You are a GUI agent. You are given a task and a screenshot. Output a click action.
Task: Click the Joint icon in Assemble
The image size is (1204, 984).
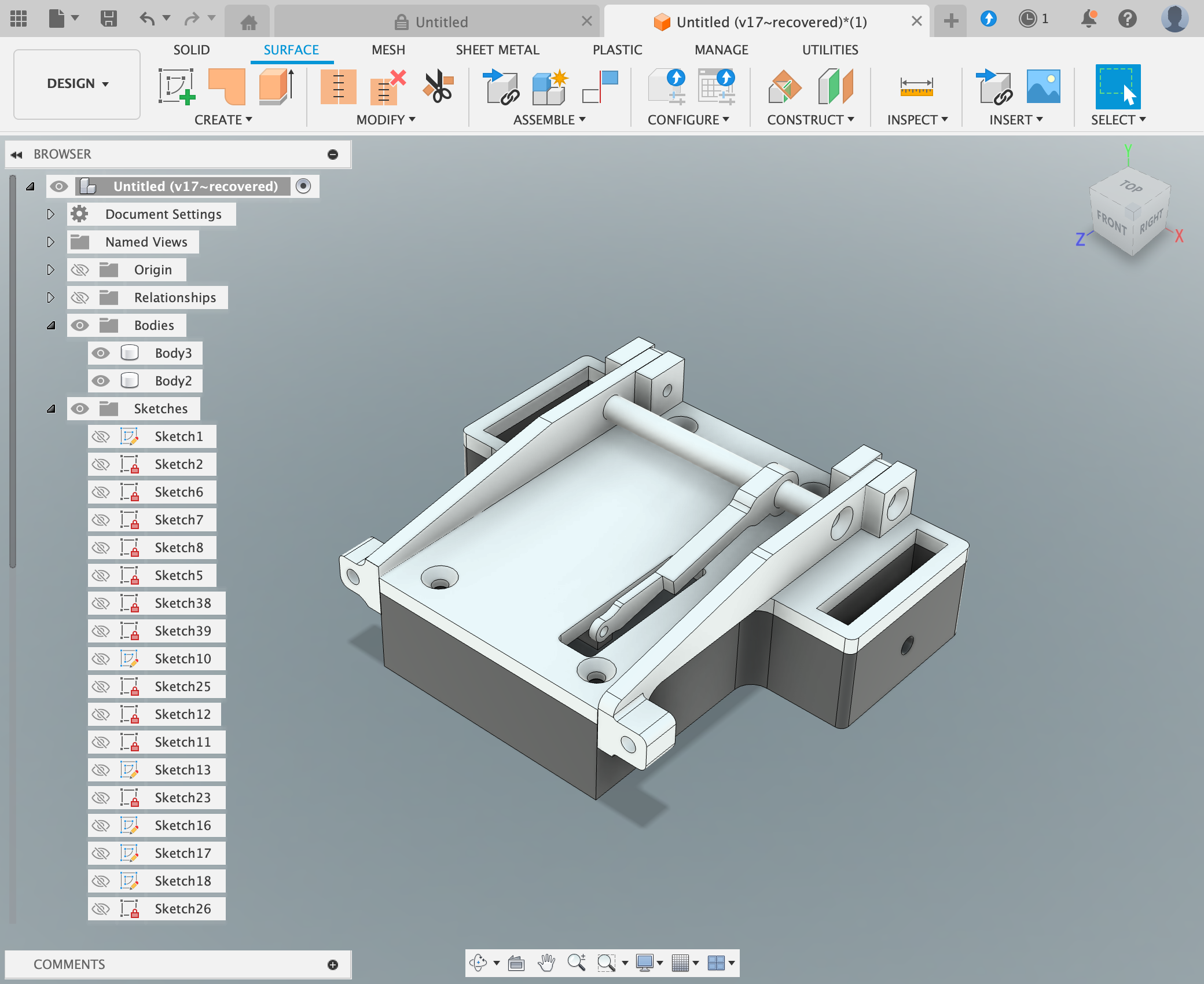point(601,87)
